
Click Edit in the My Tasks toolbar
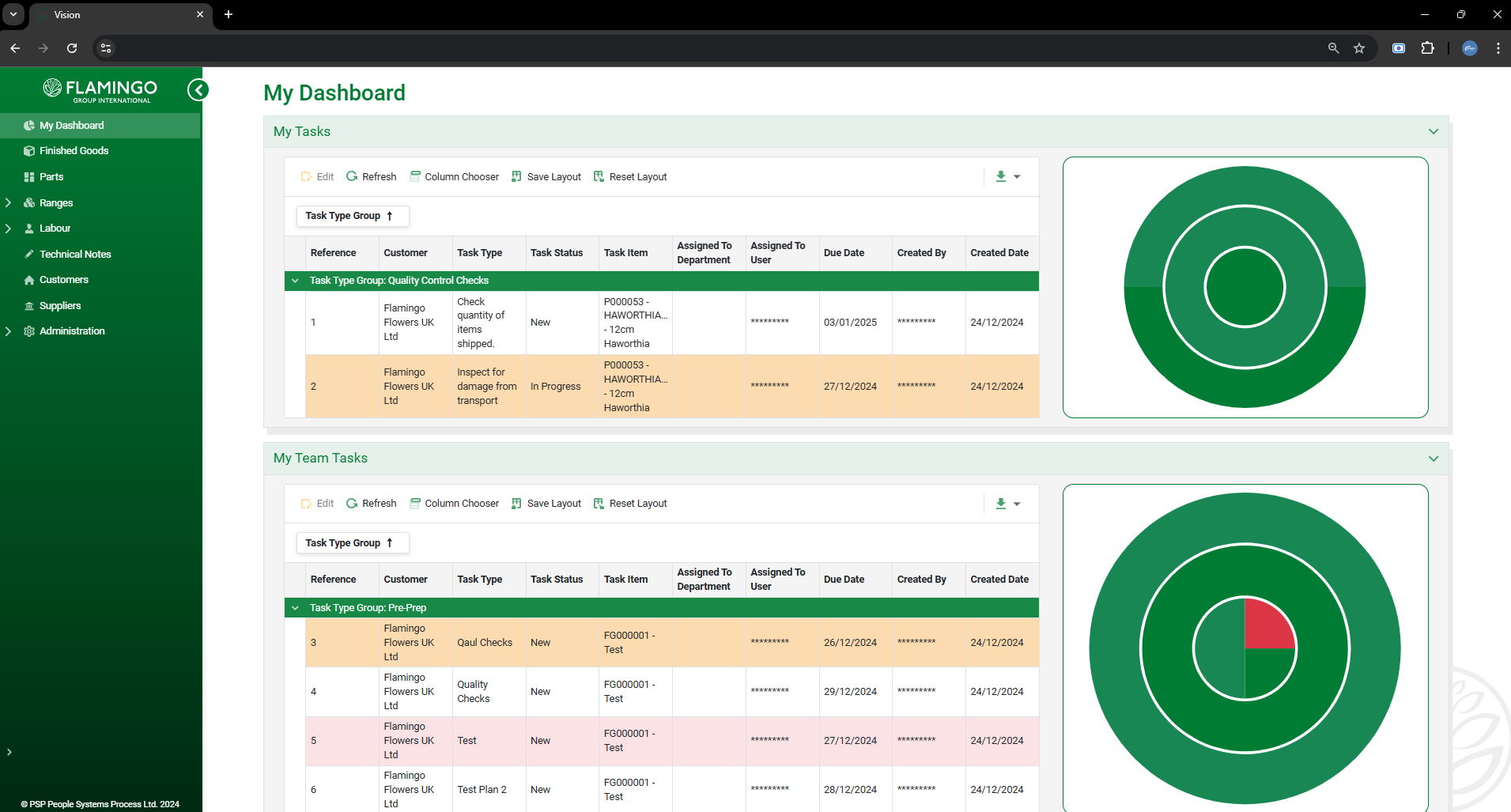coord(317,177)
